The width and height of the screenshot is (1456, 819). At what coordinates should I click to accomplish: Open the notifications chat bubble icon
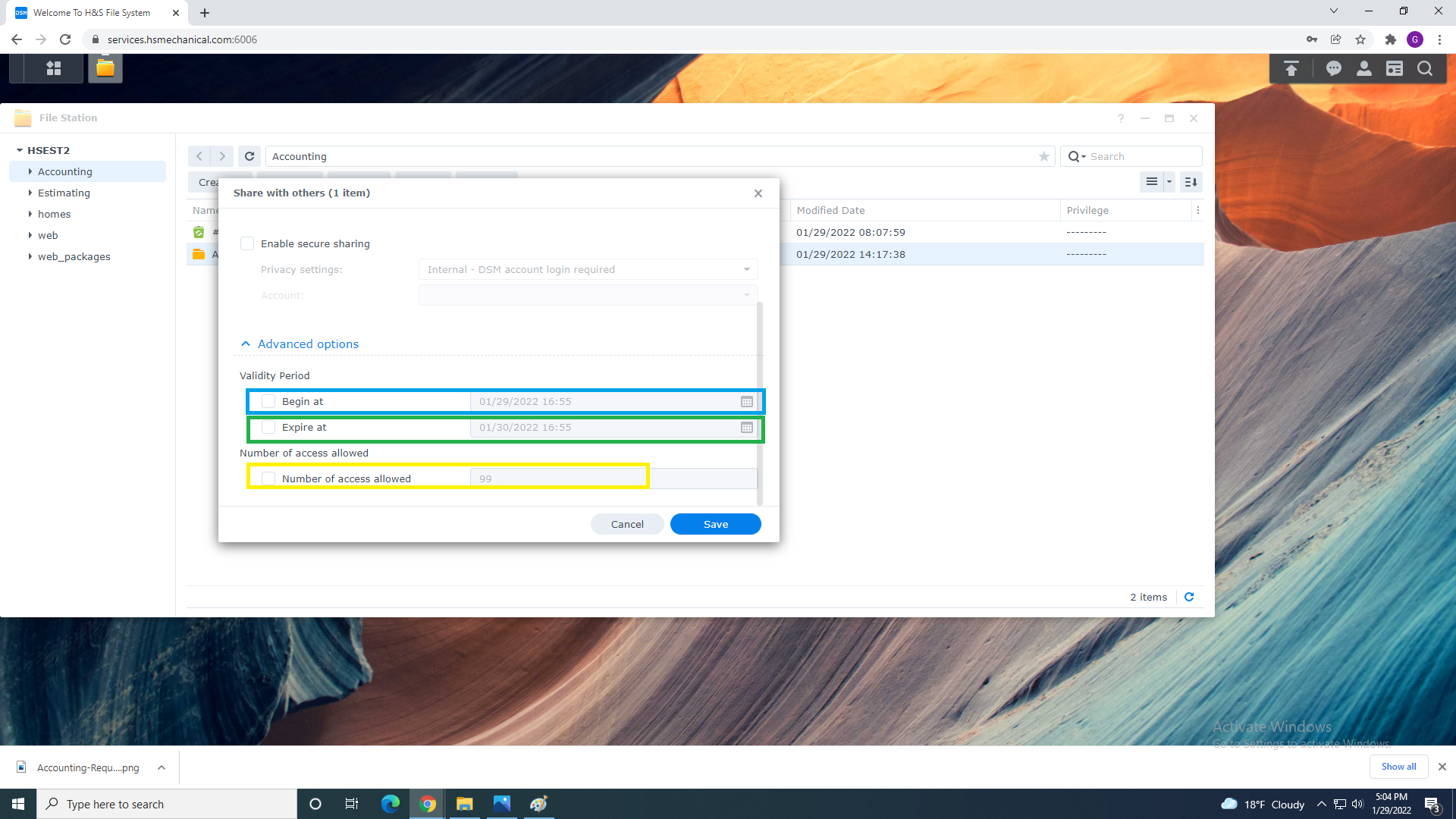coord(1333,69)
